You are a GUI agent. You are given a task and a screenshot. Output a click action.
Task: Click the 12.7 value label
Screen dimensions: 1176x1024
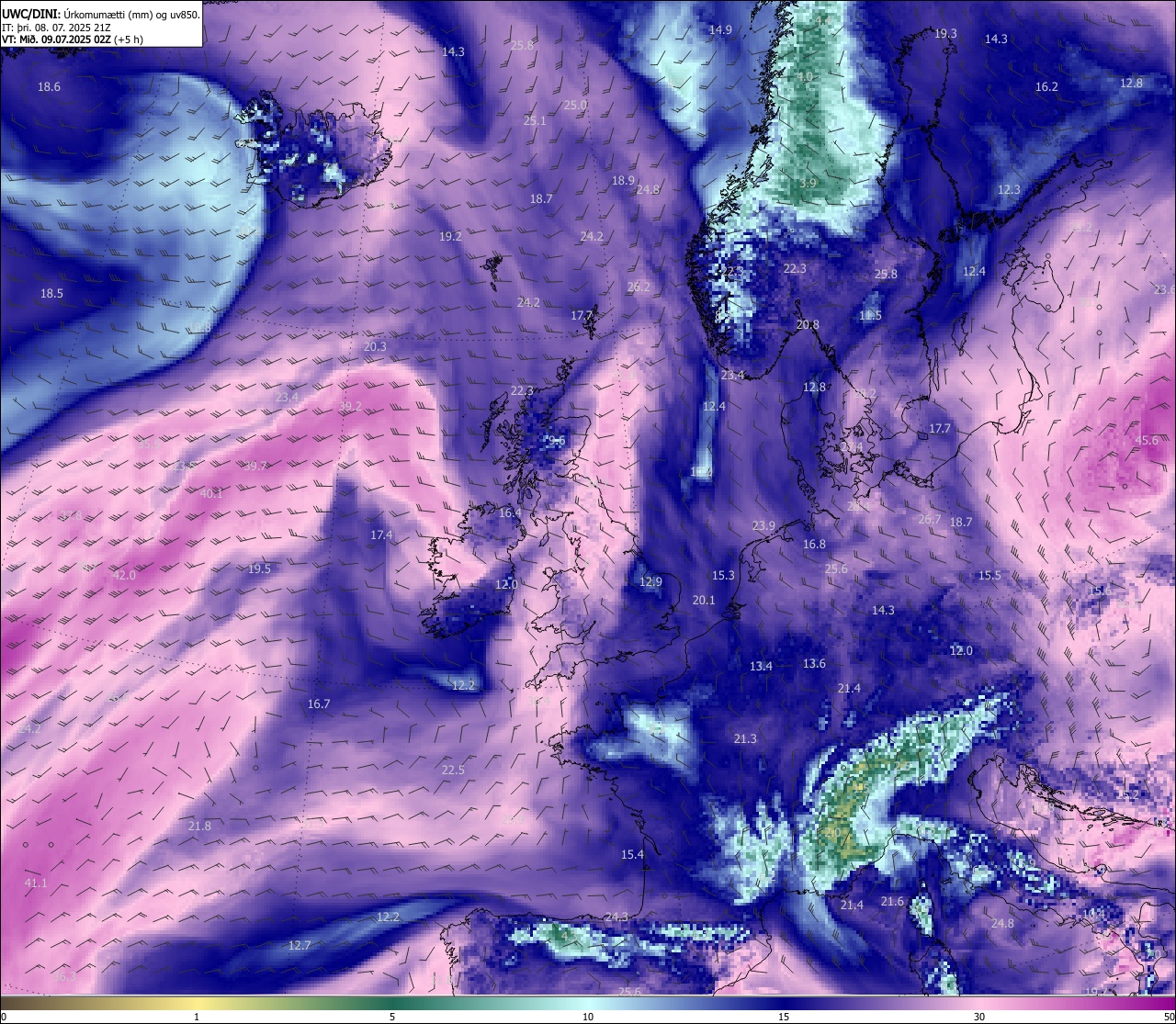pyautogui.click(x=300, y=946)
